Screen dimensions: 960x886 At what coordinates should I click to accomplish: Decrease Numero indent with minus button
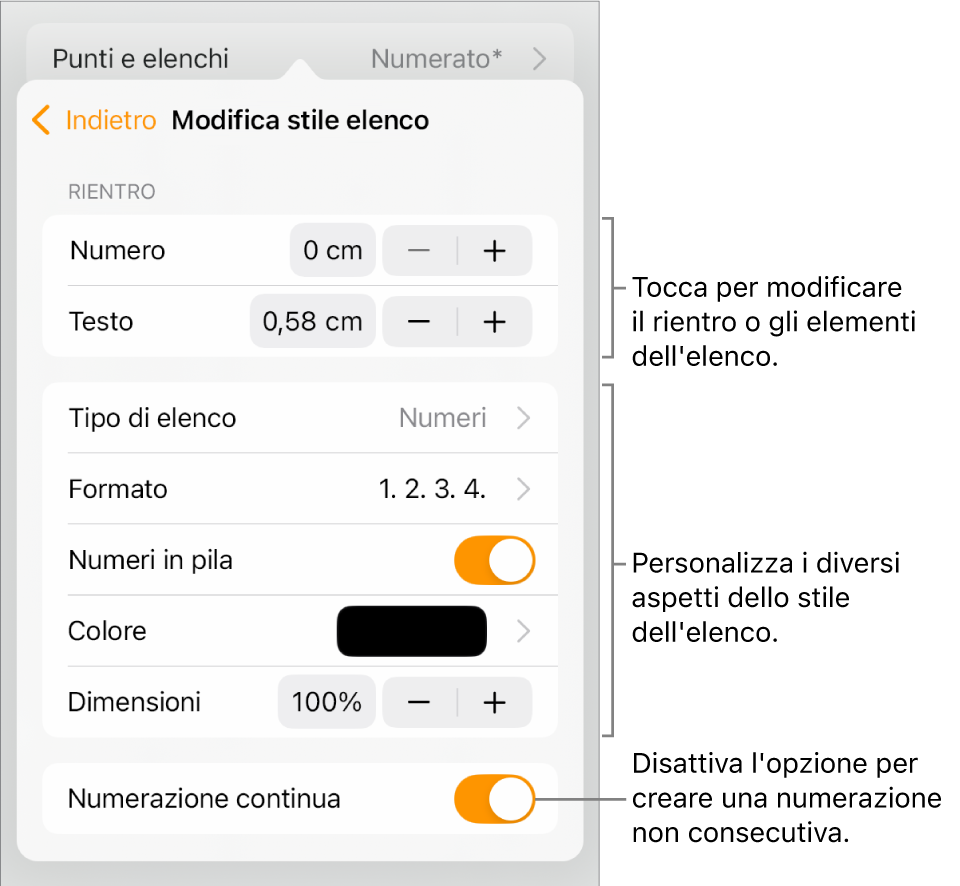(419, 250)
